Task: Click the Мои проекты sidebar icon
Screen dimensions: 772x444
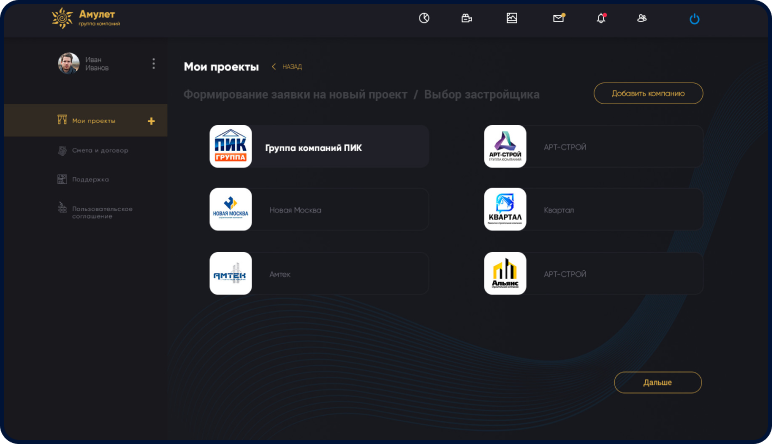Action: coord(62,120)
